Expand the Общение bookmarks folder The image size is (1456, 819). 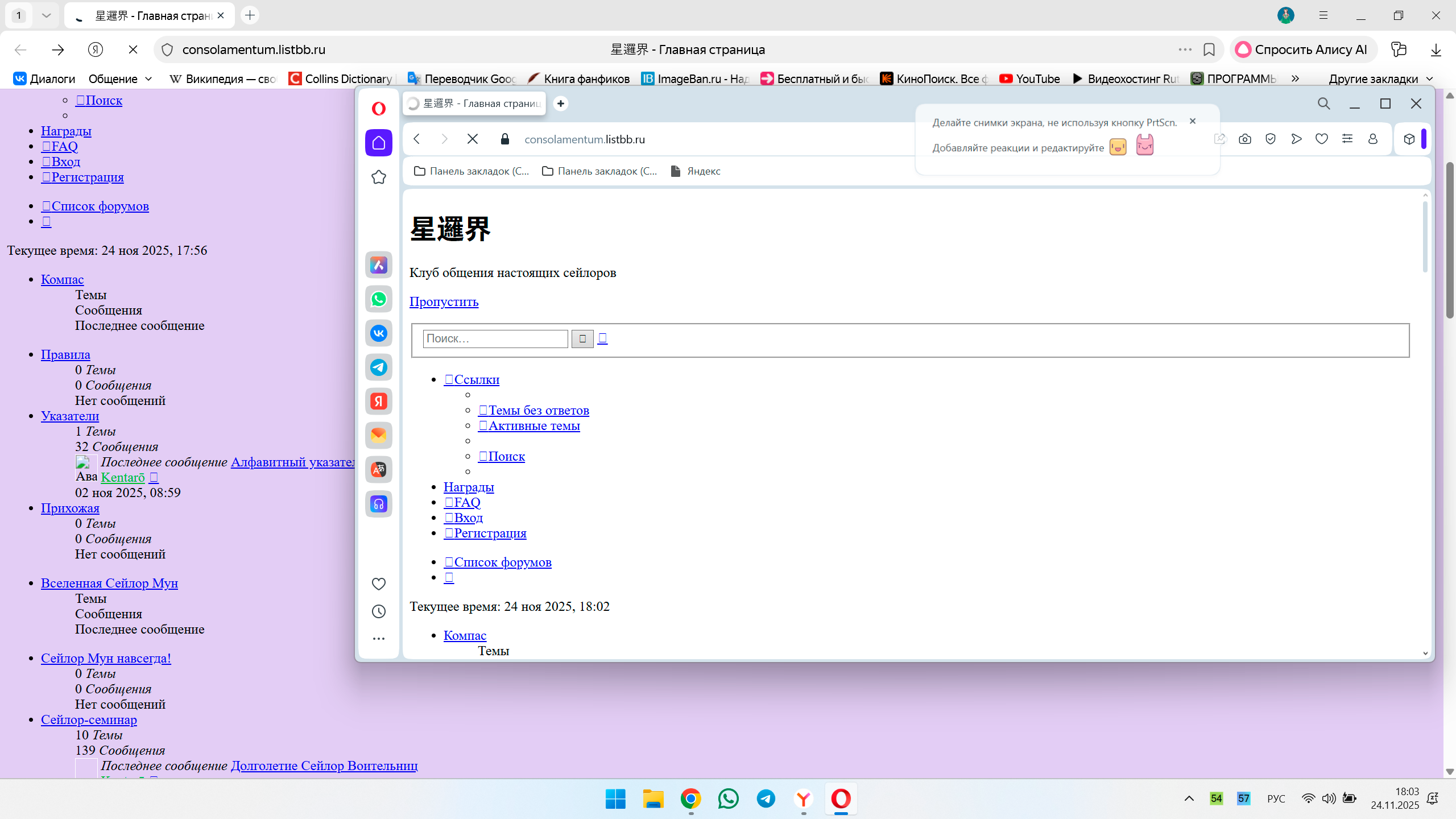[121, 78]
